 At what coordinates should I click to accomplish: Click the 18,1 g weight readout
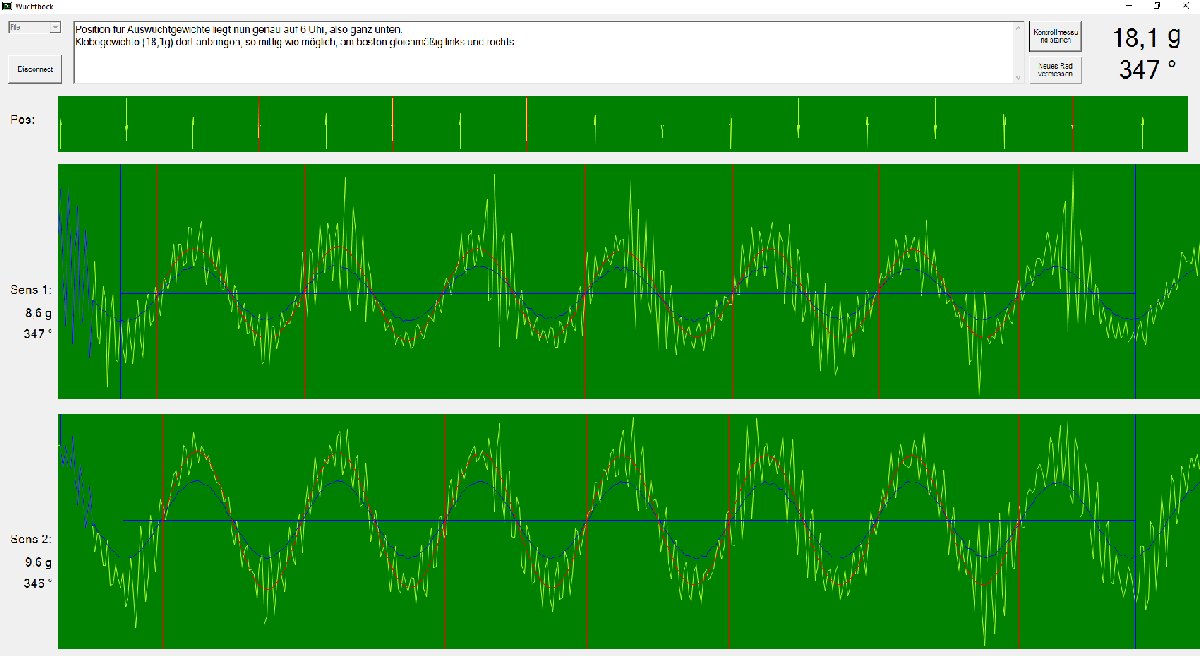coord(1146,38)
